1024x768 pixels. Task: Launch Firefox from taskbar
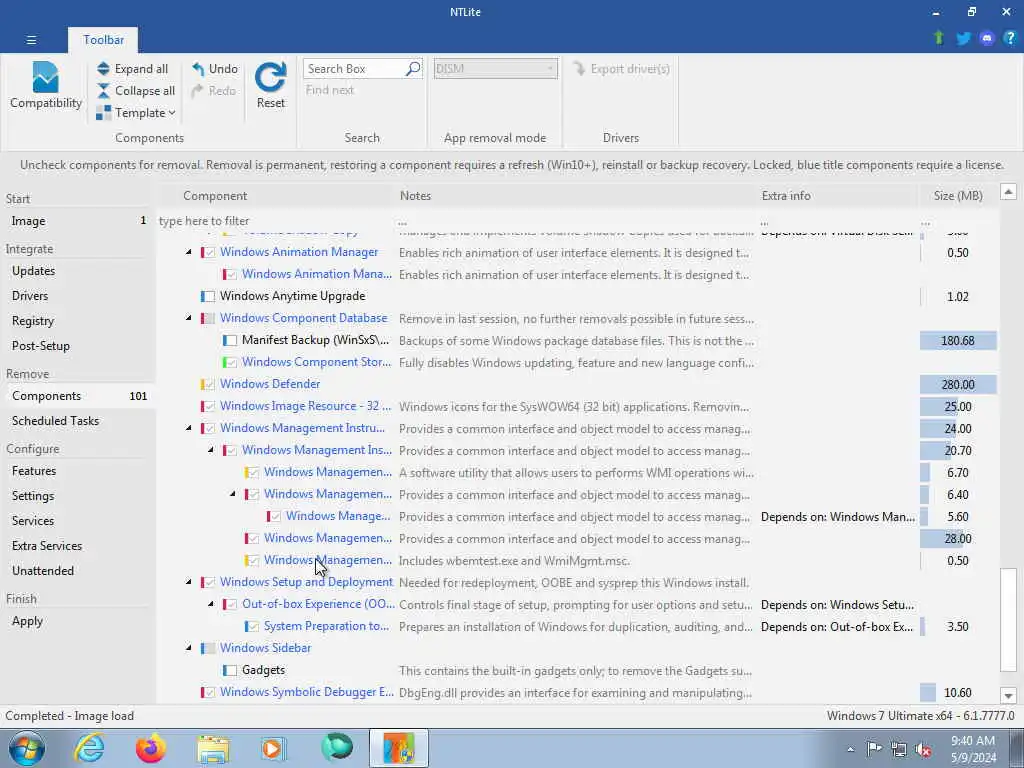151,748
